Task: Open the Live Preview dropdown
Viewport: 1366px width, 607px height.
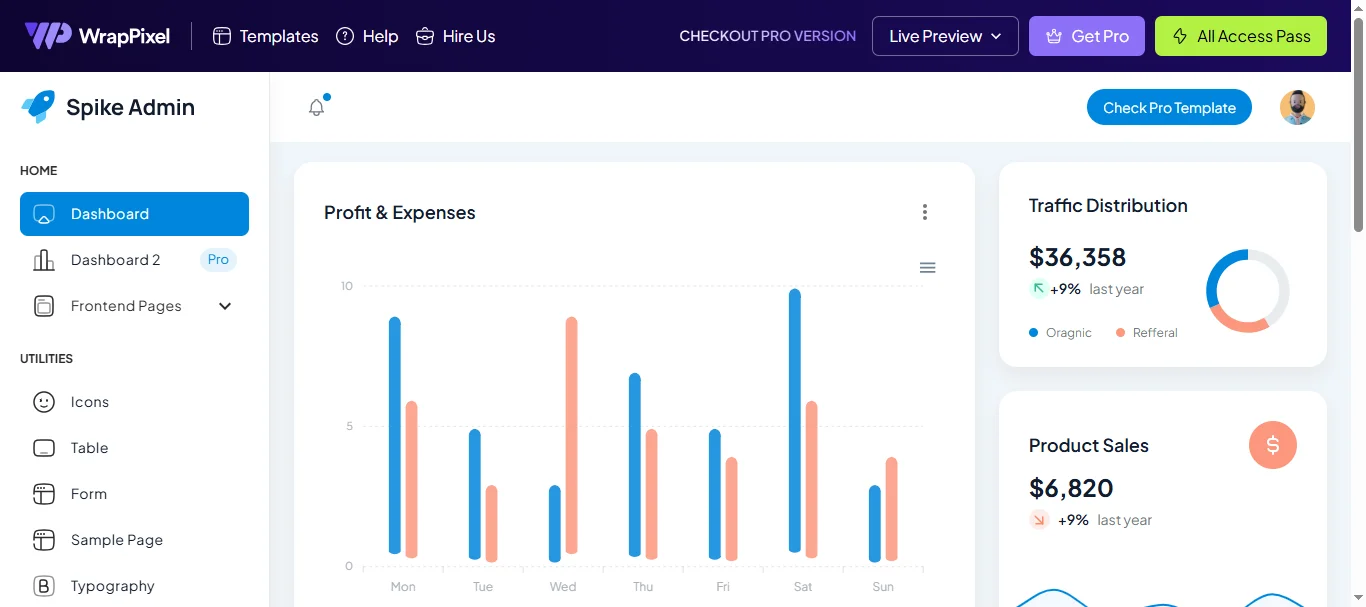Action: pos(945,36)
